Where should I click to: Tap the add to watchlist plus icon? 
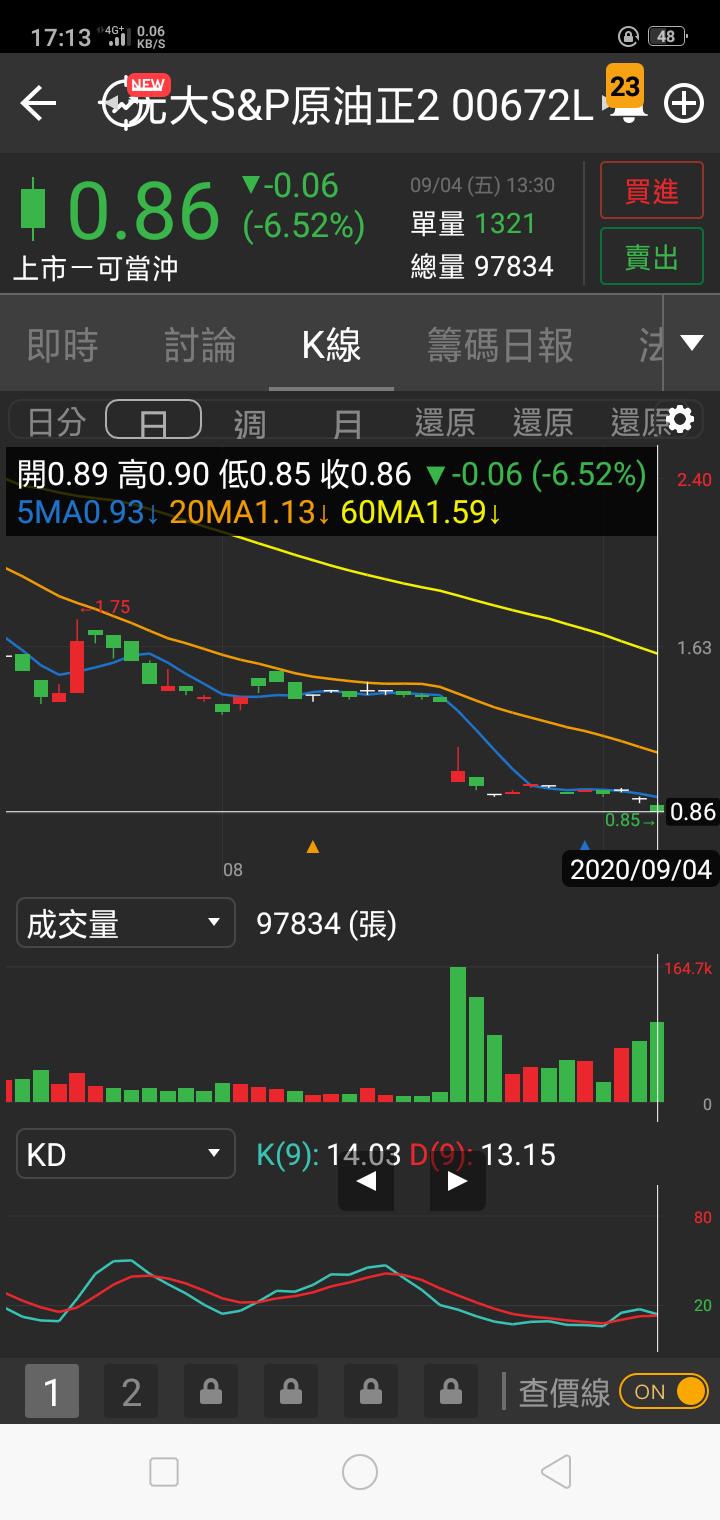click(684, 103)
